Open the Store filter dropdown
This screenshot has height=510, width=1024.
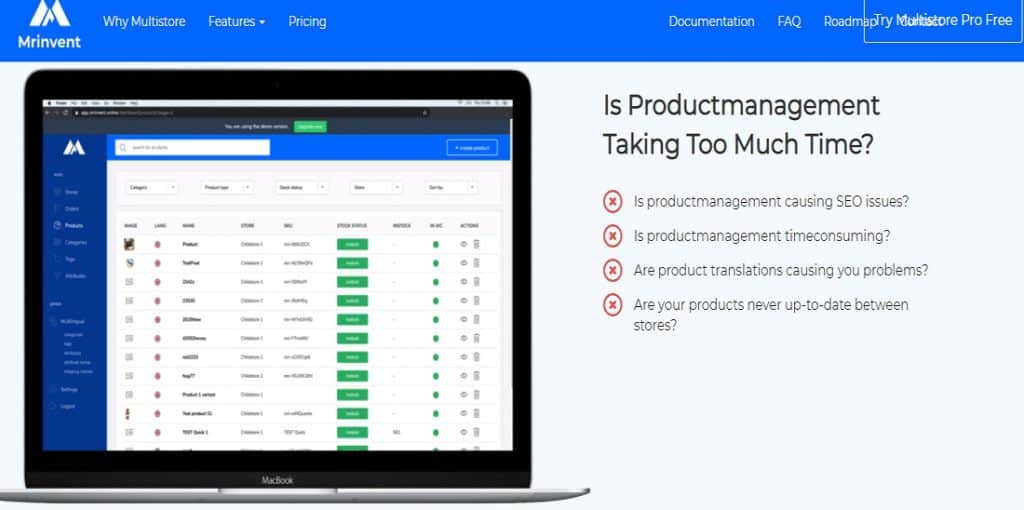[x=376, y=187]
